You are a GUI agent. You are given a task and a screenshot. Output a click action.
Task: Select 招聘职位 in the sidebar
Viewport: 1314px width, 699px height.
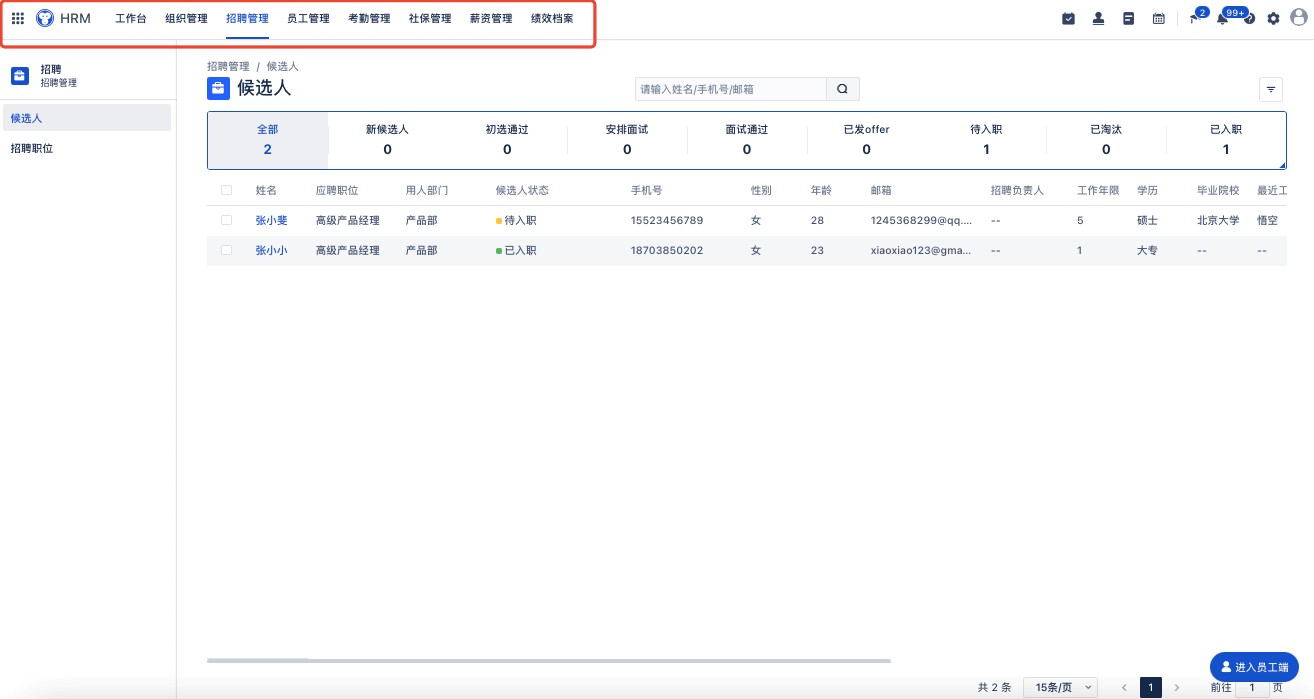click(x=87, y=148)
